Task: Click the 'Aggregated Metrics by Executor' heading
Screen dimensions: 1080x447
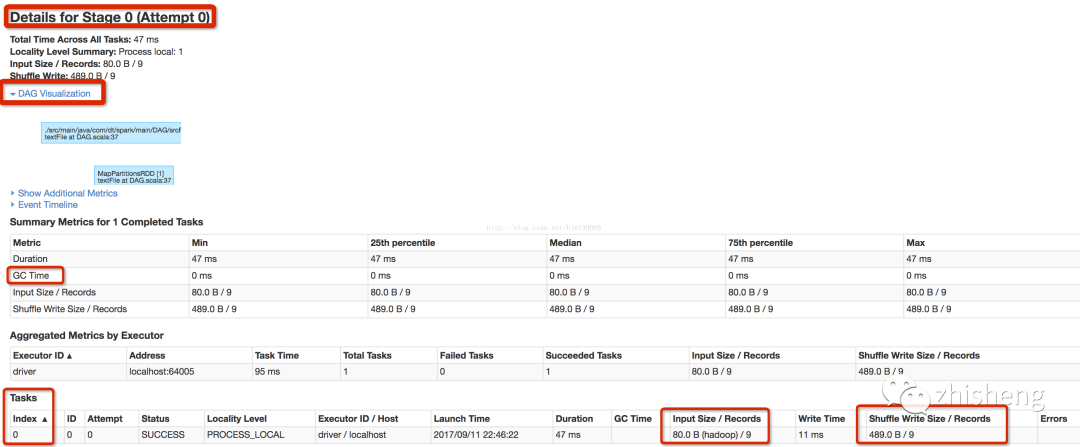Action: point(87,335)
